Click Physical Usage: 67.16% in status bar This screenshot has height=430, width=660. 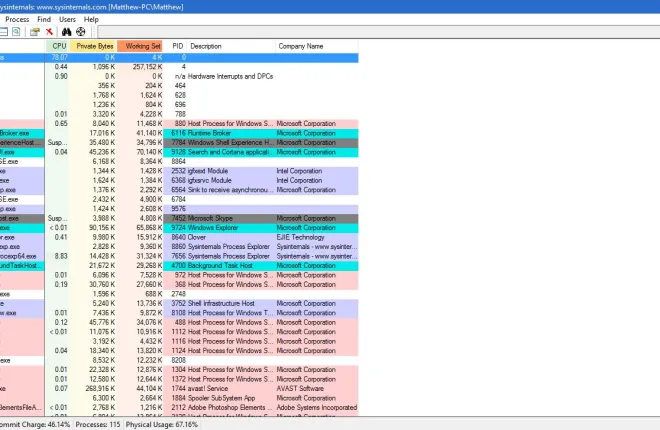tap(162, 425)
